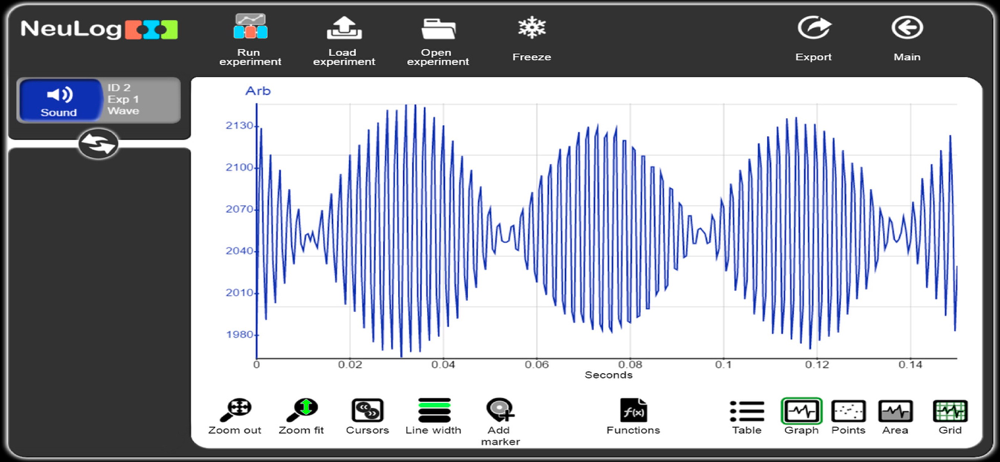Screen dimensions: 1000x462
Task: Toggle Area fill display
Action: [x=895, y=411]
